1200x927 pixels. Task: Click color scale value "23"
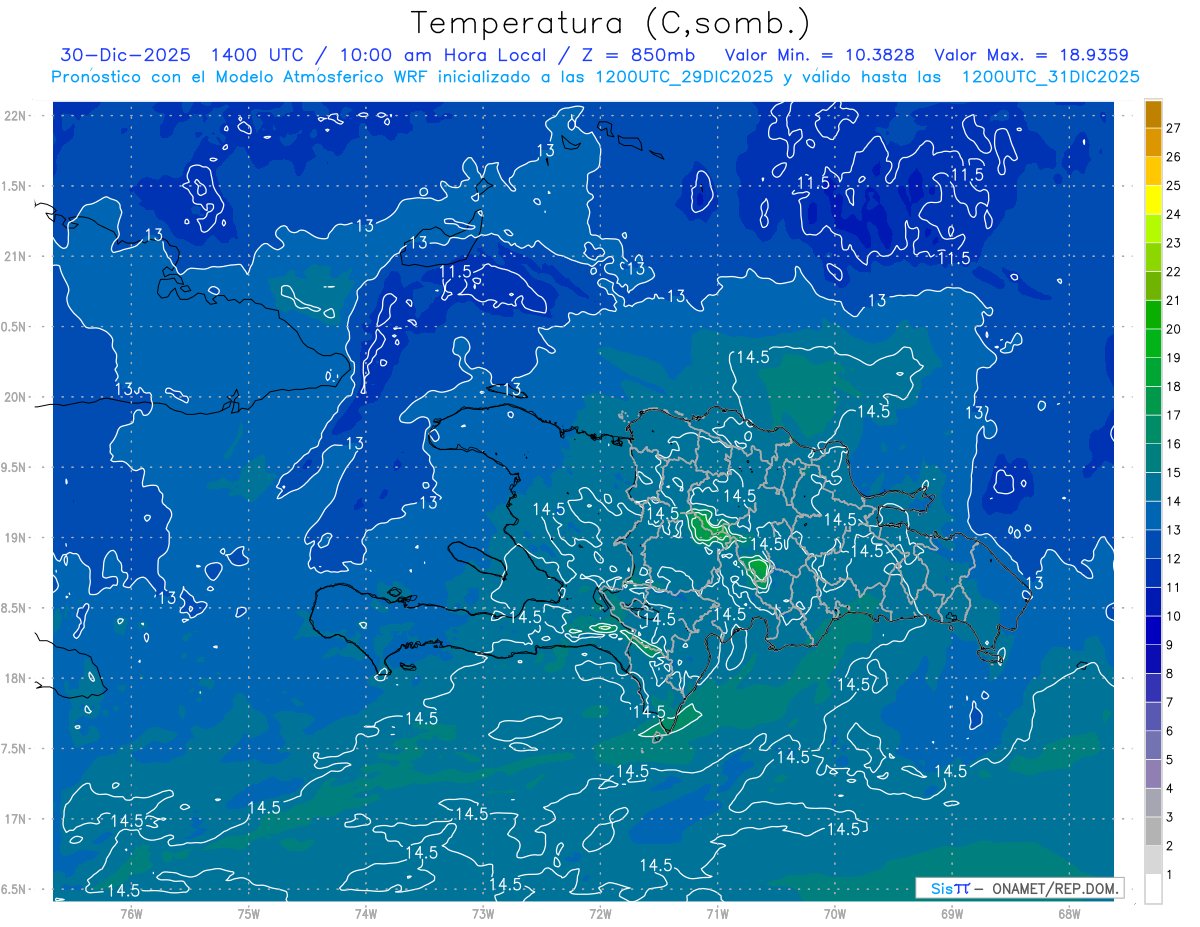click(1174, 243)
